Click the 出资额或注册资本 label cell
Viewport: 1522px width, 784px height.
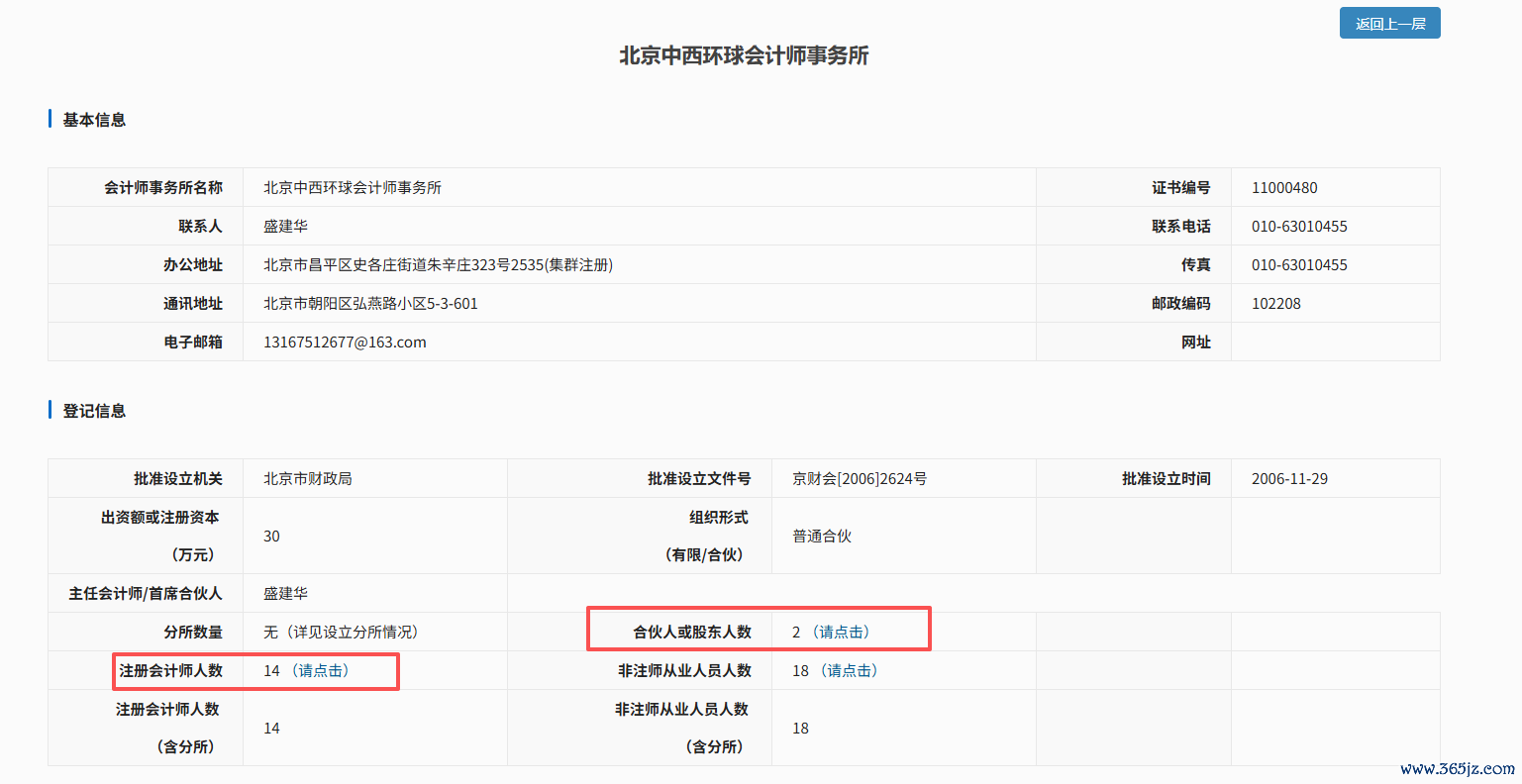click(x=146, y=536)
